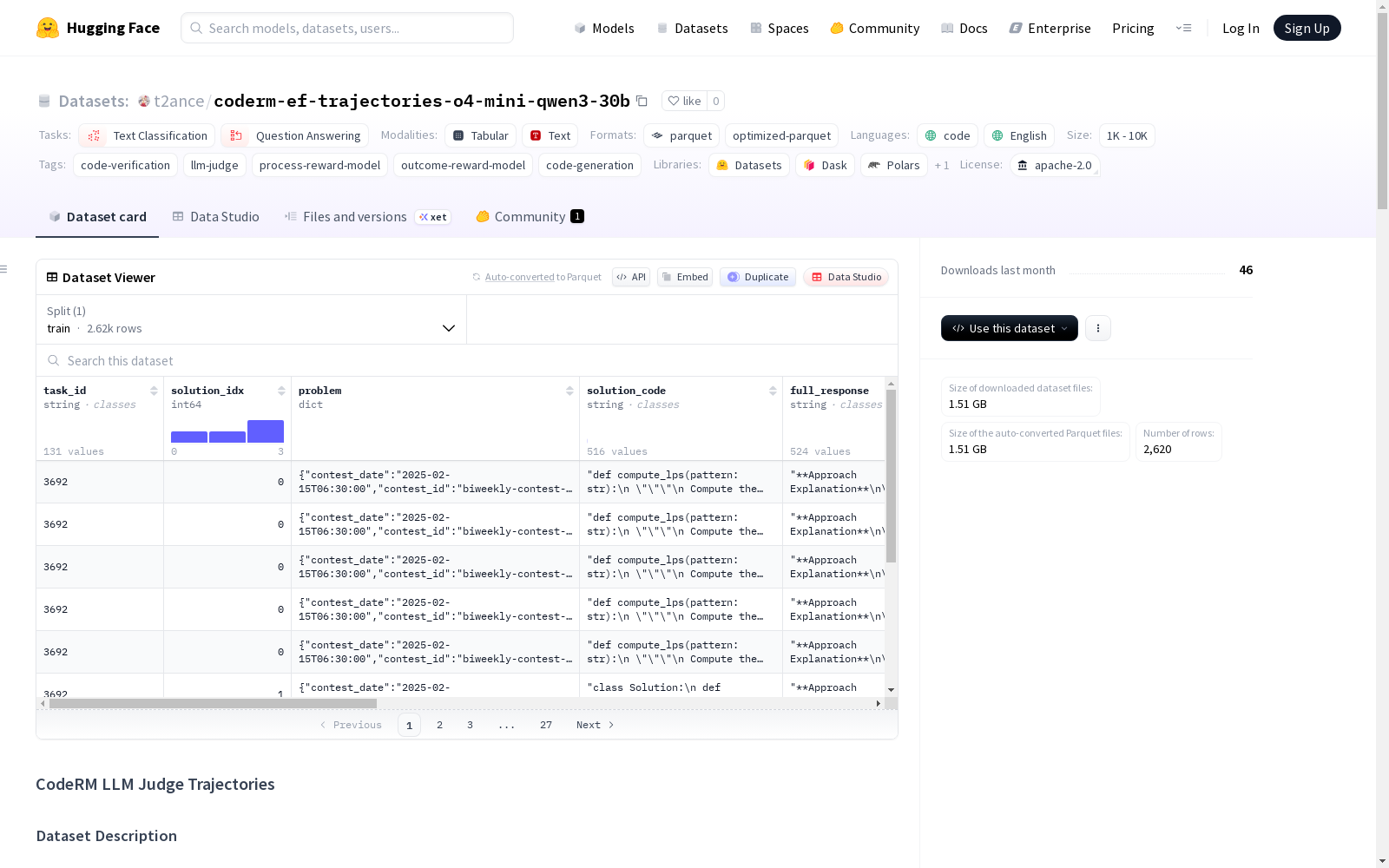Click the code language tag
This screenshot has width=1389, height=868.
click(x=947, y=135)
